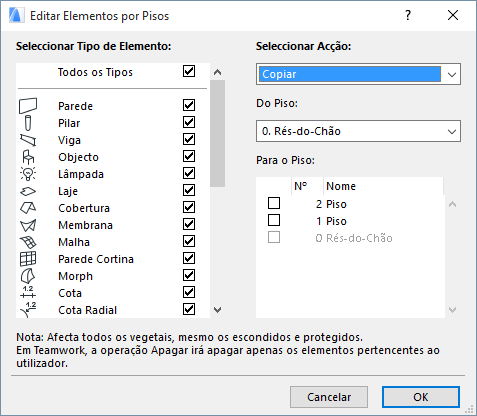Check the 2 Piso destination checkbox
477x416 pixels.
pos(274,203)
